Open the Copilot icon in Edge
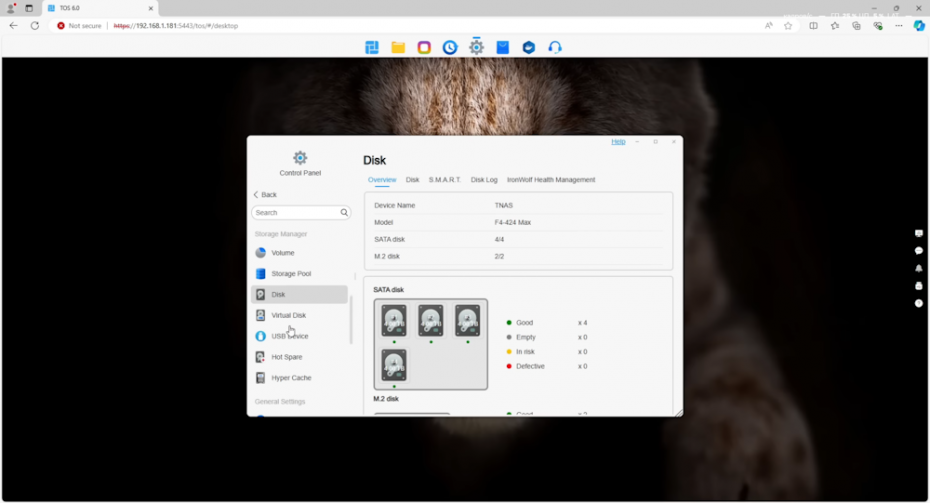Screen dimensions: 930x503 pyautogui.click(x=919, y=26)
